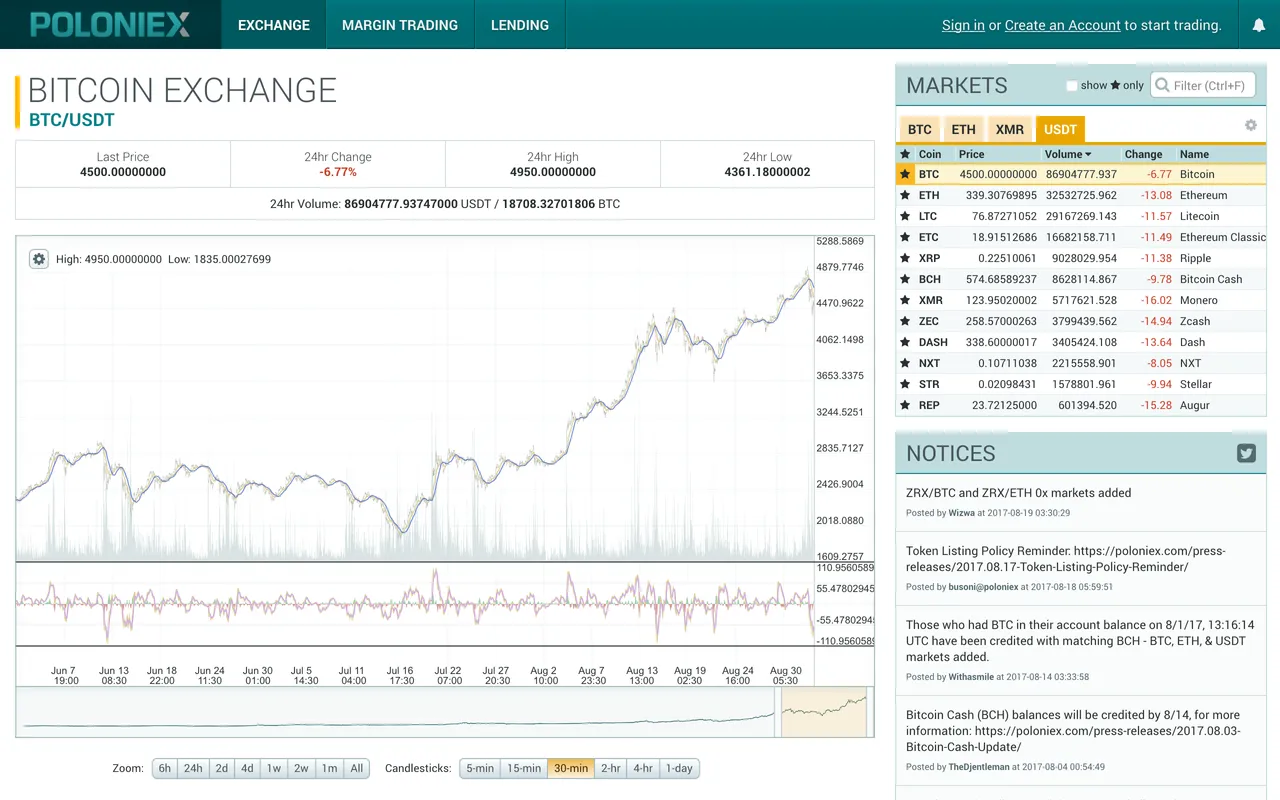Sort markets by Volume column
This screenshot has width=1280, height=800.
(x=1068, y=154)
